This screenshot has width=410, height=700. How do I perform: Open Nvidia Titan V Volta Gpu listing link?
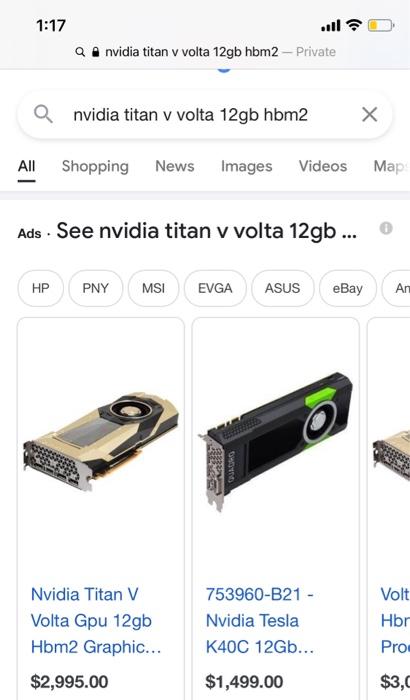point(96,621)
